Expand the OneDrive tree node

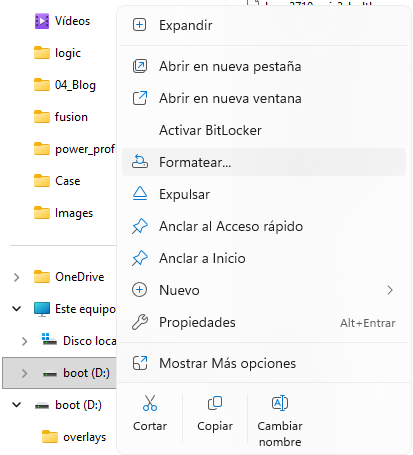(16, 277)
